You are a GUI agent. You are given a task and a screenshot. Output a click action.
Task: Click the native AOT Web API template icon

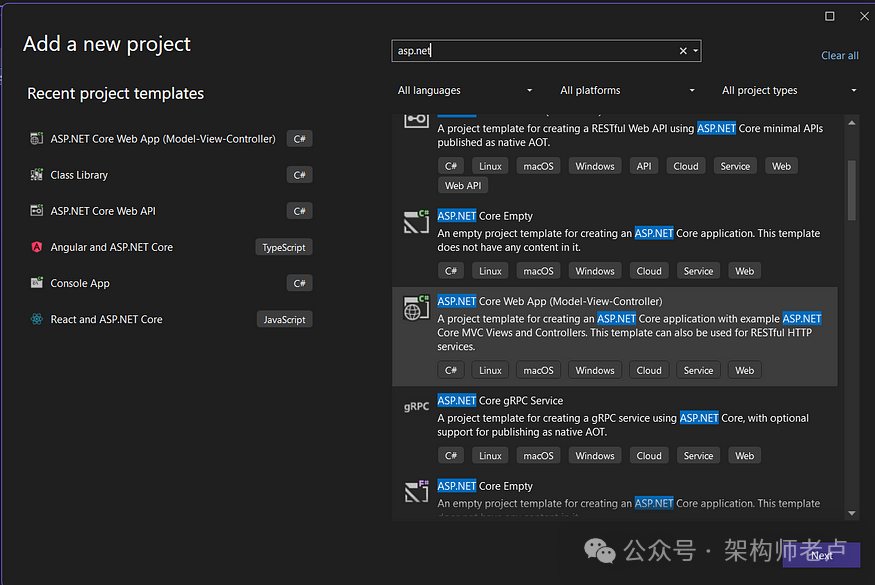[x=416, y=120]
